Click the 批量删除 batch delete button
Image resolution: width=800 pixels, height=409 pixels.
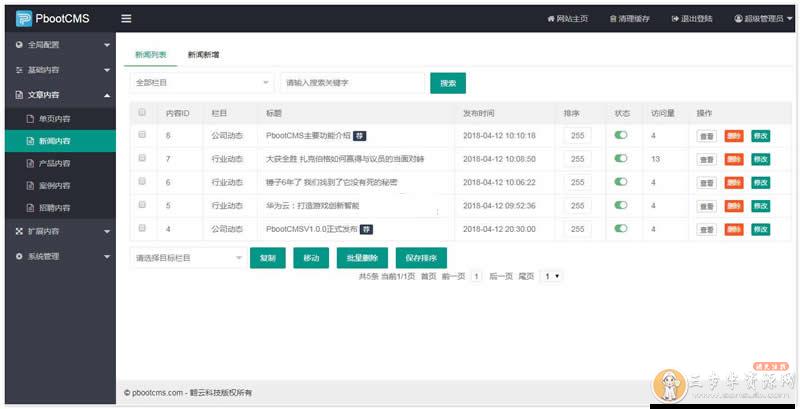pyautogui.click(x=361, y=258)
